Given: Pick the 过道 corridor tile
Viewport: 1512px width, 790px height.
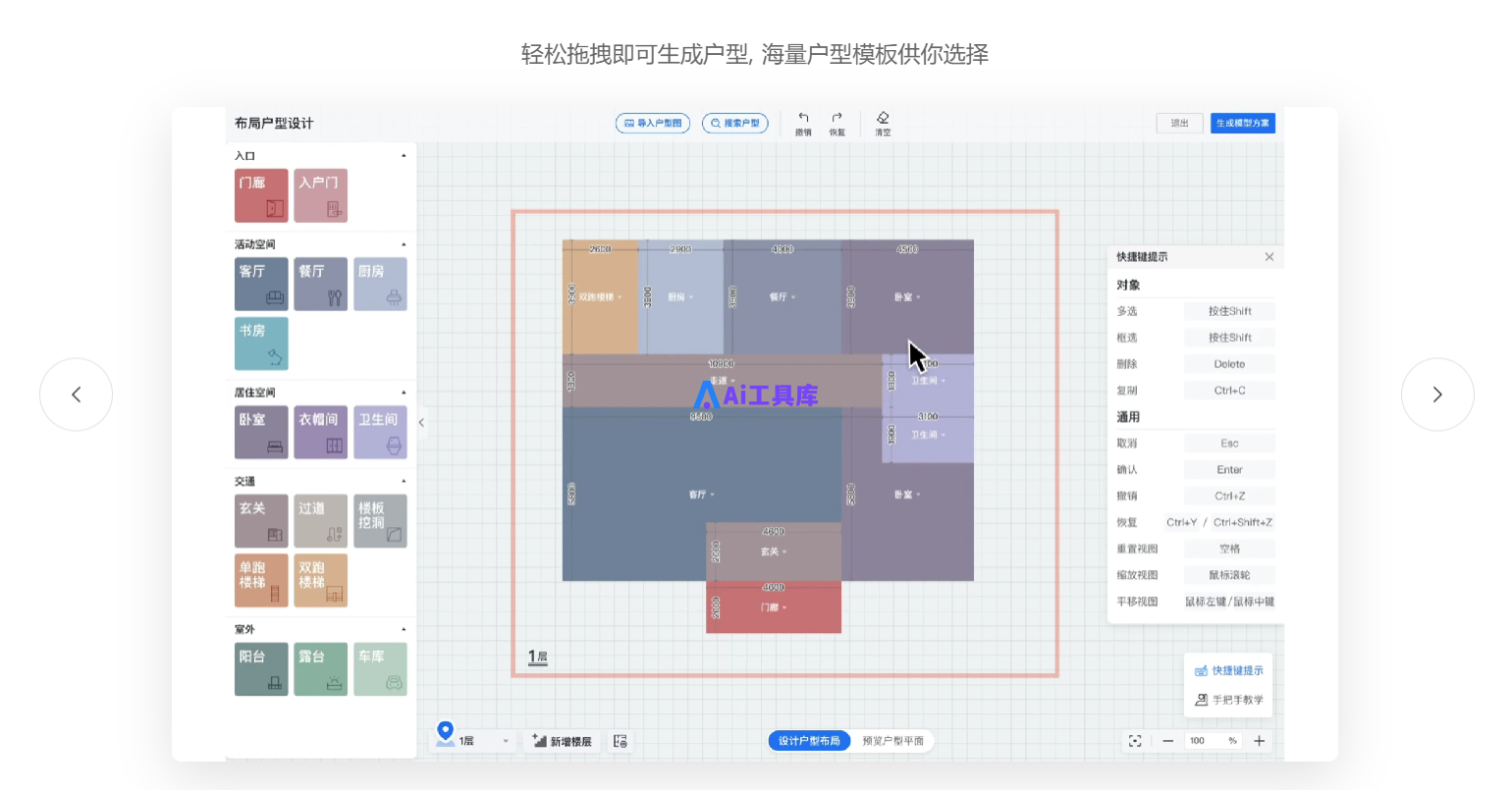Looking at the screenshot, I should 320,521.
